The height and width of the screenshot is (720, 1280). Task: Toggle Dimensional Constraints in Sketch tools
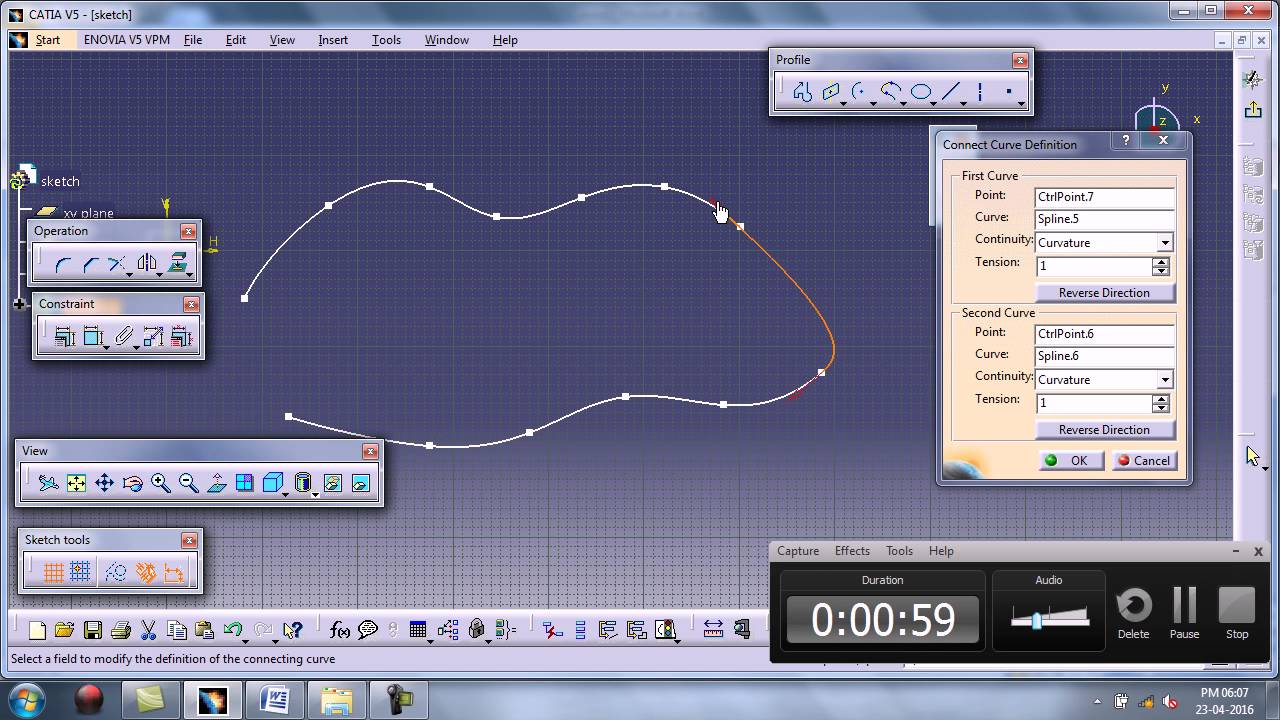(174, 572)
